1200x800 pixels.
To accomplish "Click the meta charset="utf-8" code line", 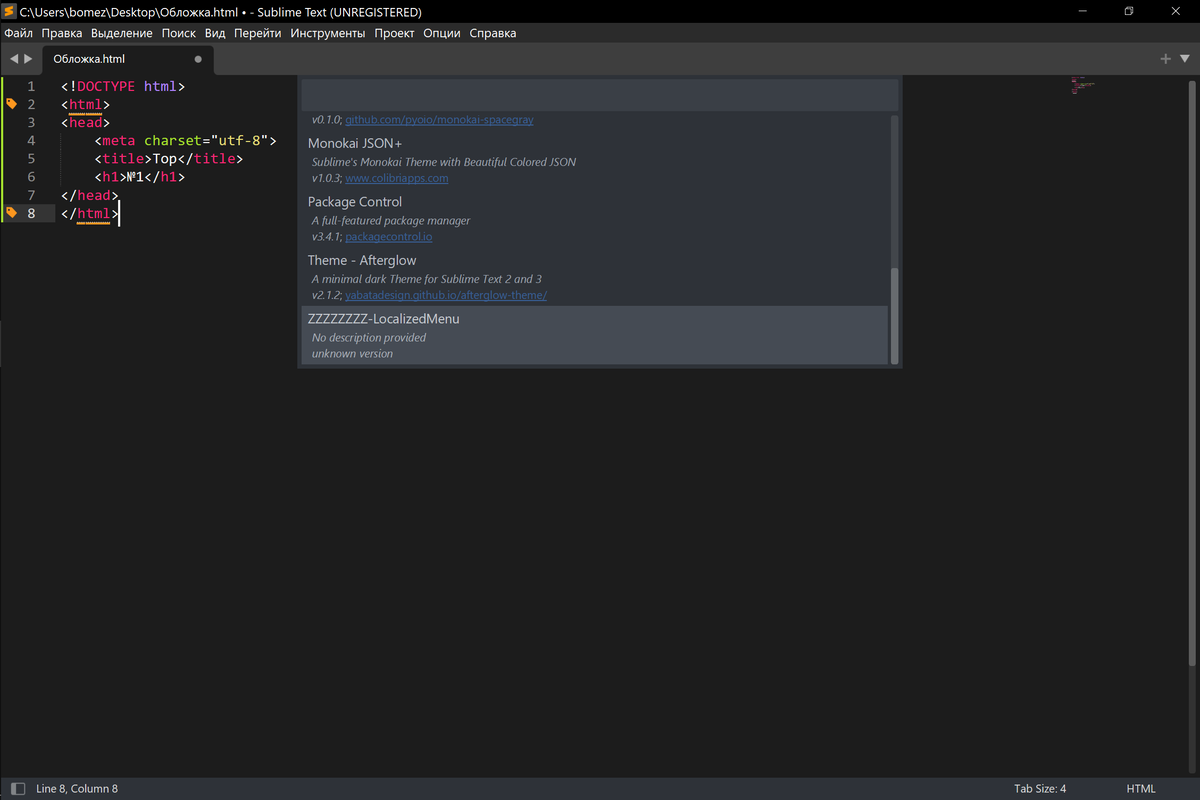I will pyautogui.click(x=185, y=141).
